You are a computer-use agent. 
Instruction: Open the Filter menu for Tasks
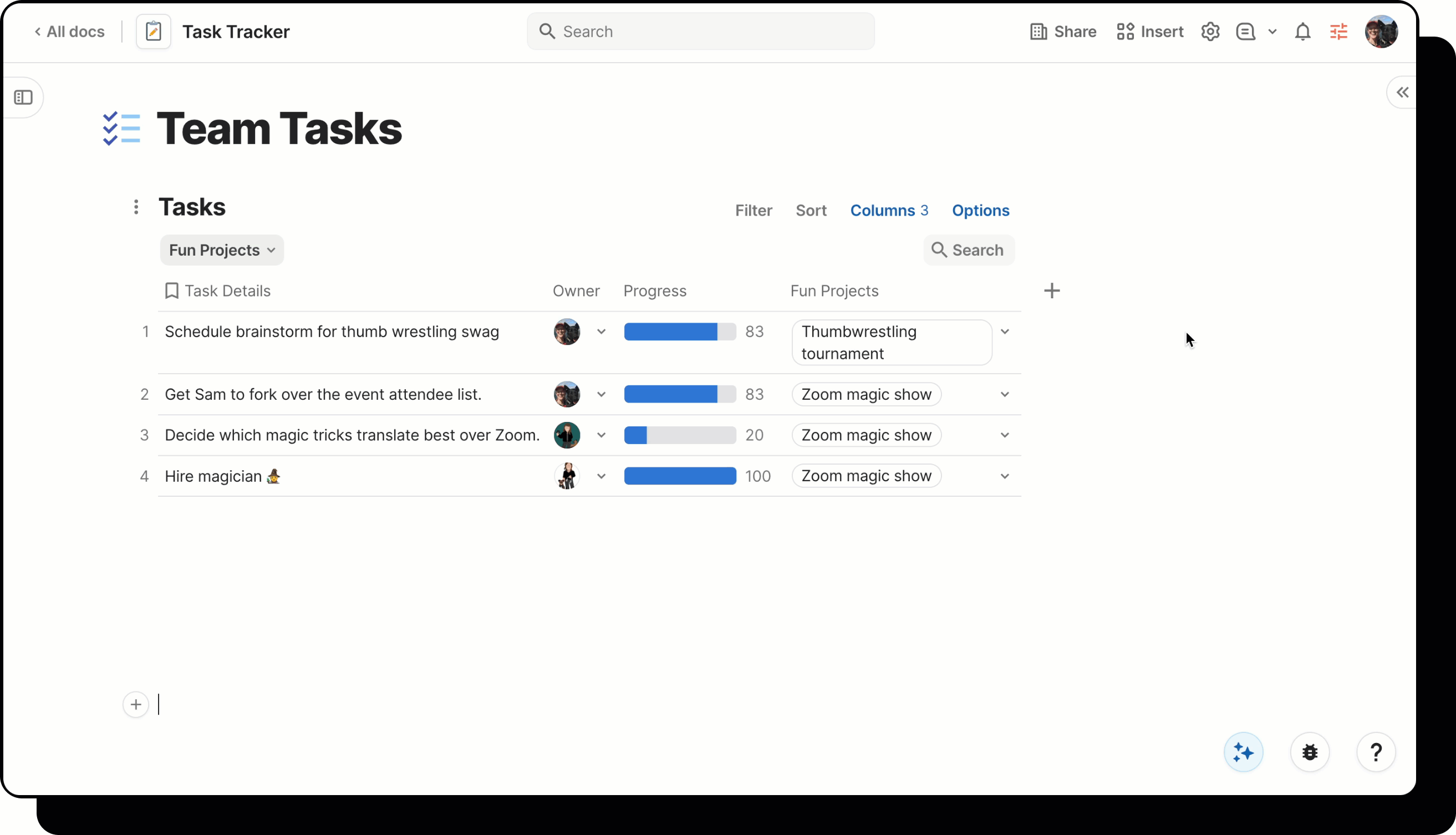754,210
